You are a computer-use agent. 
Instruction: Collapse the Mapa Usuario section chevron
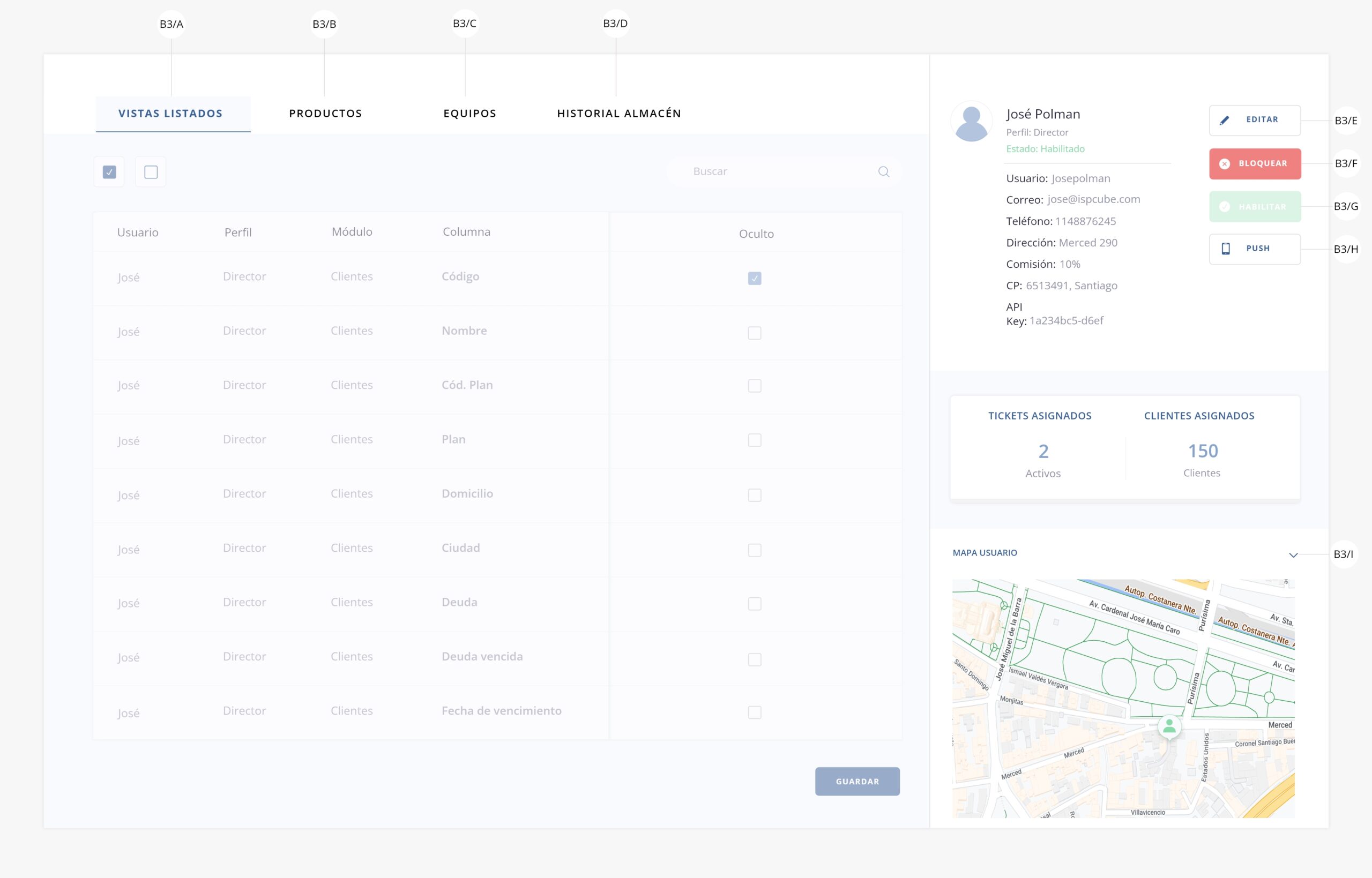pos(1293,555)
